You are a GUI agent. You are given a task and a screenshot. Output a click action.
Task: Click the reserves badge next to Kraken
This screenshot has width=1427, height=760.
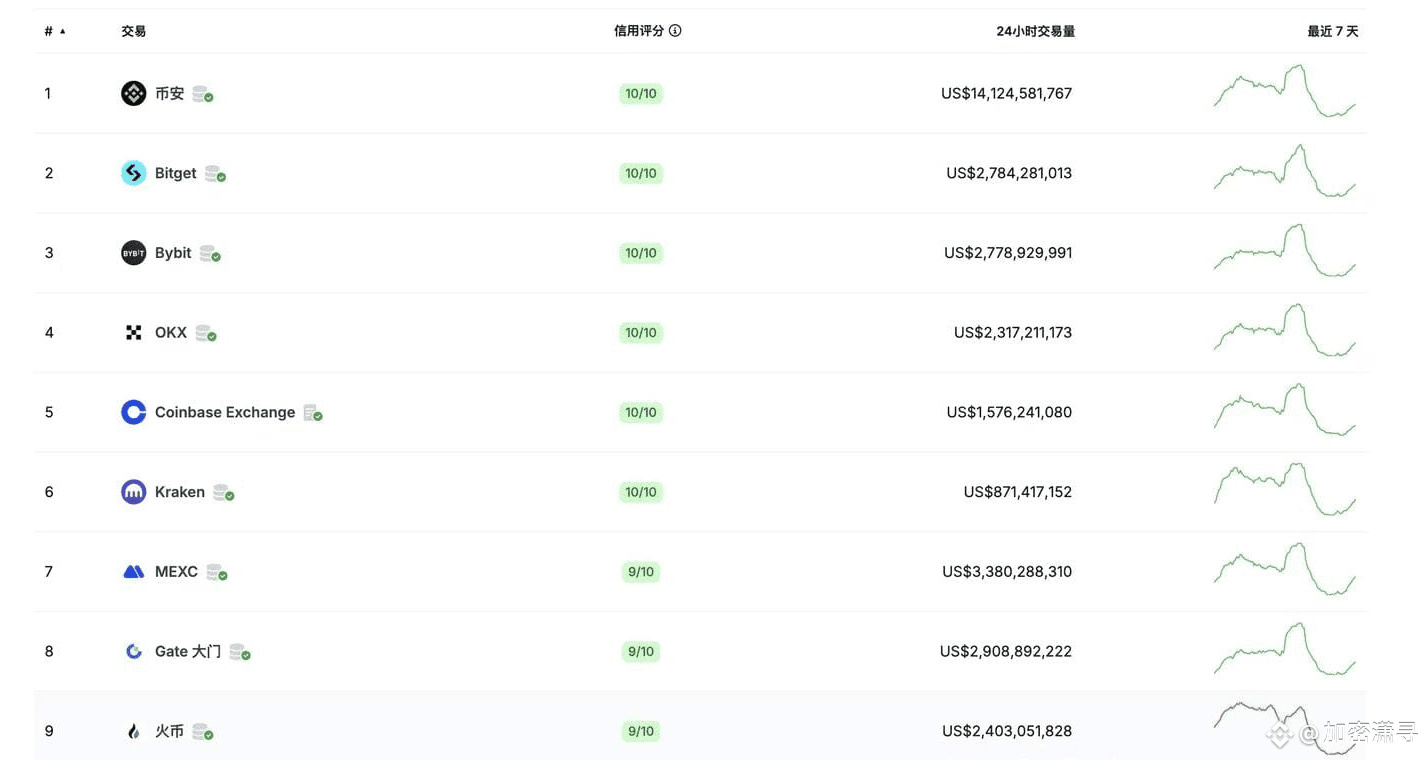click(223, 493)
